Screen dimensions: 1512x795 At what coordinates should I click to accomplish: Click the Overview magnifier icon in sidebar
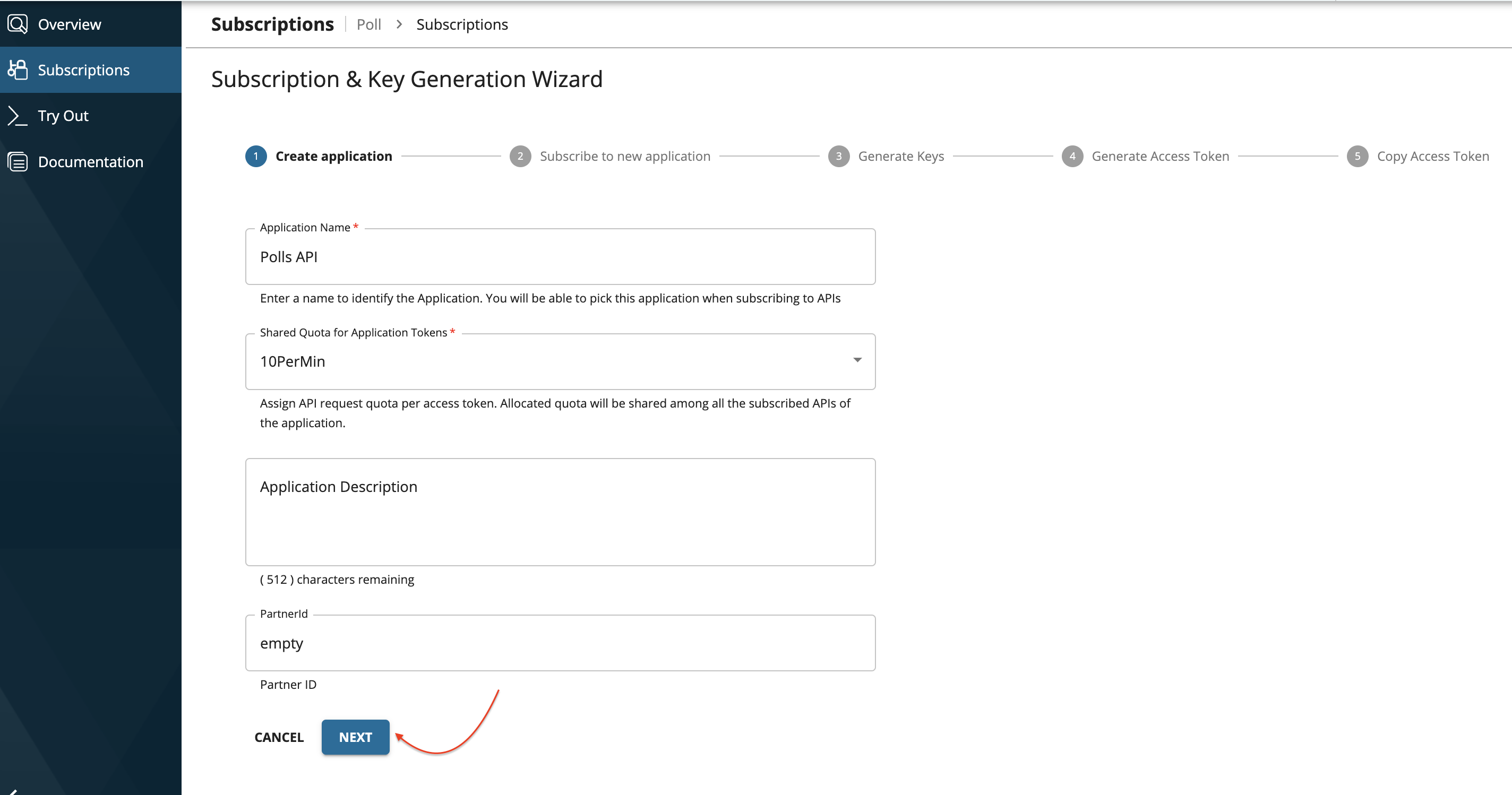[x=18, y=24]
